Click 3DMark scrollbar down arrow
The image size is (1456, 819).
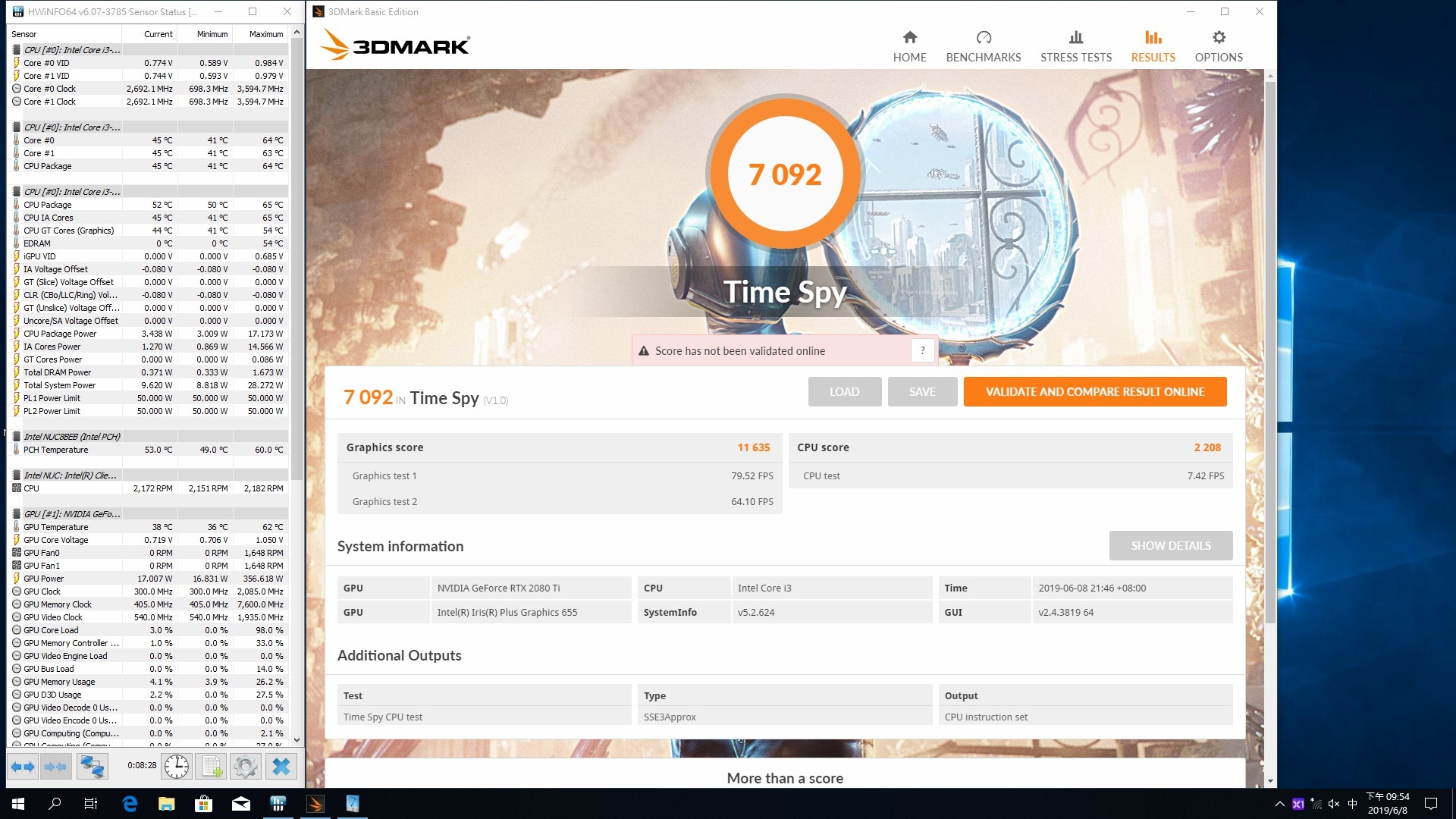(x=1270, y=781)
